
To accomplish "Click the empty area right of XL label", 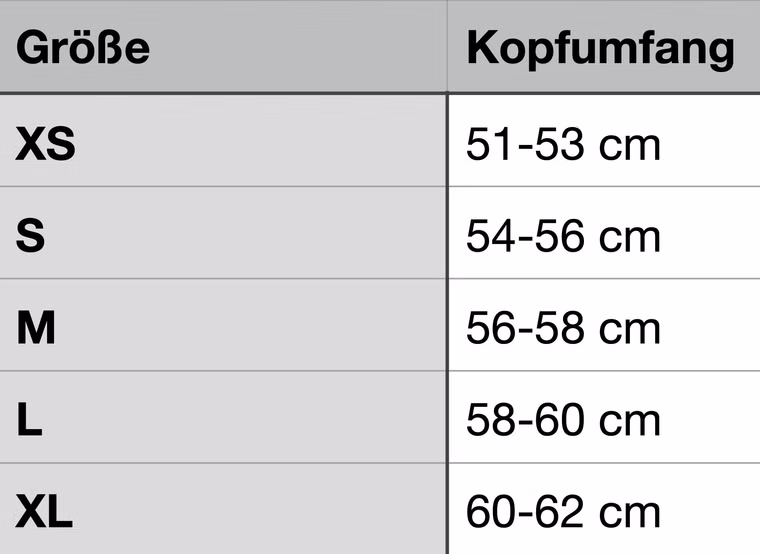I will 260,509.
